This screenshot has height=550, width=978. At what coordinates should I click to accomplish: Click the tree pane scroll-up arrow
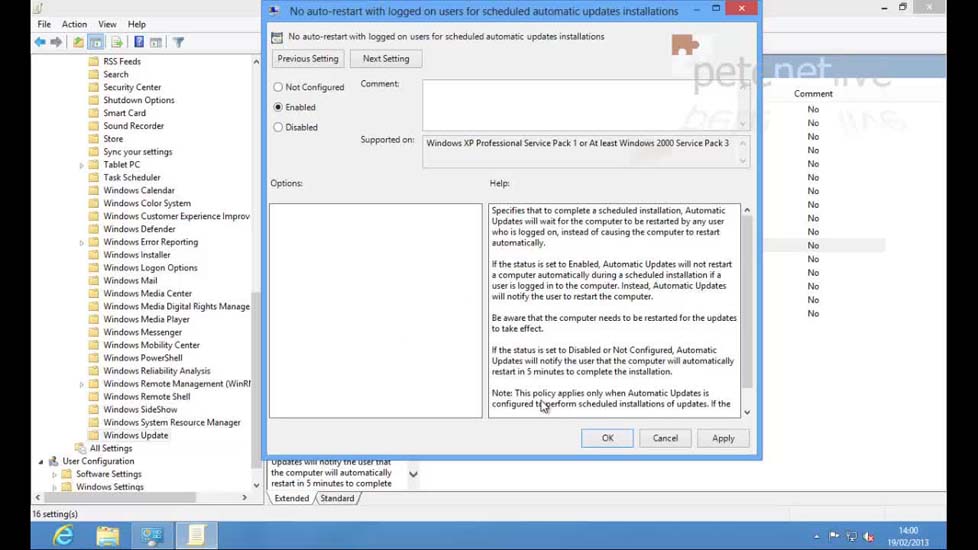[256, 62]
